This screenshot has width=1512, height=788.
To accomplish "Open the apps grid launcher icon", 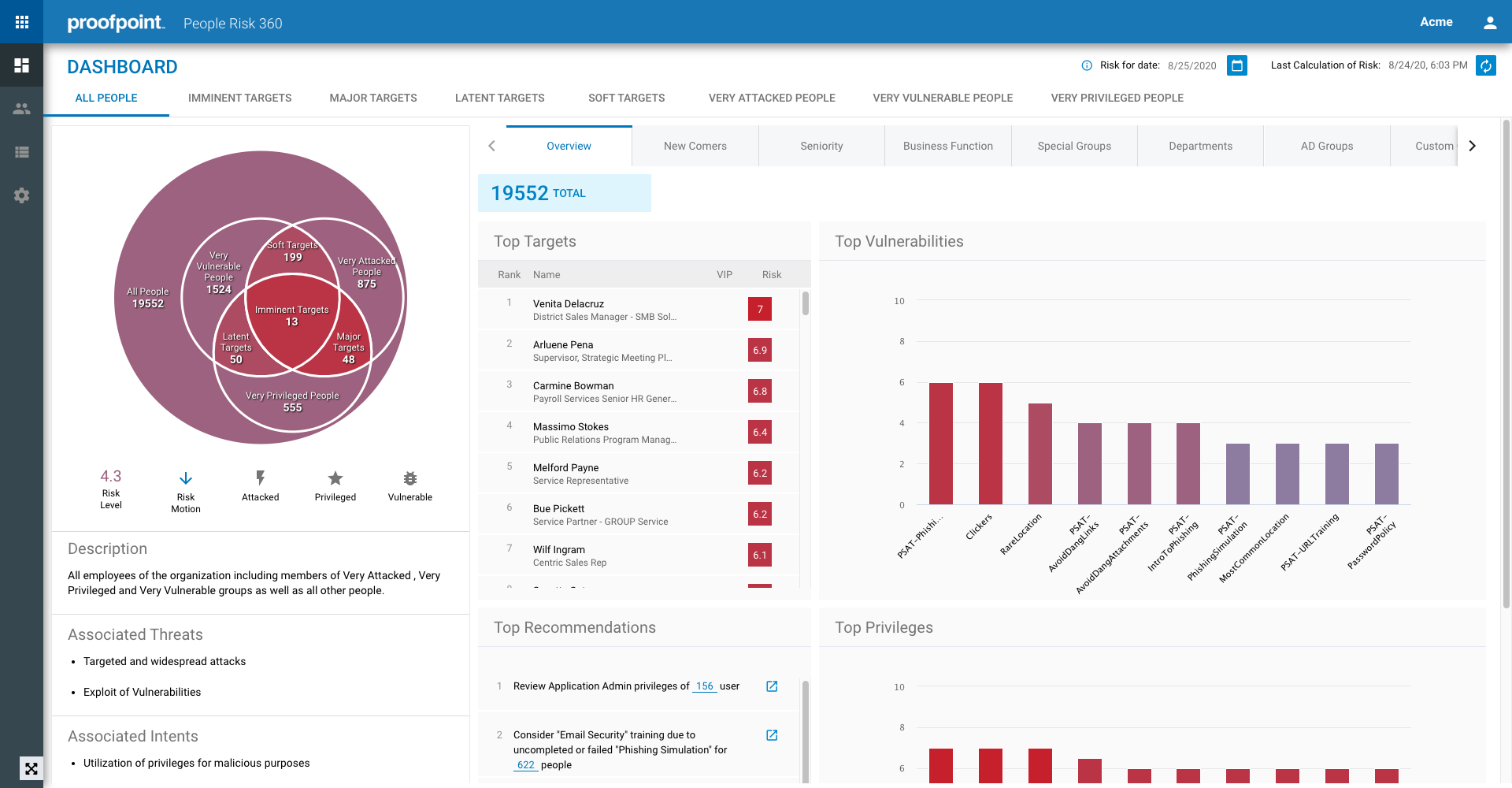I will (x=22, y=22).
